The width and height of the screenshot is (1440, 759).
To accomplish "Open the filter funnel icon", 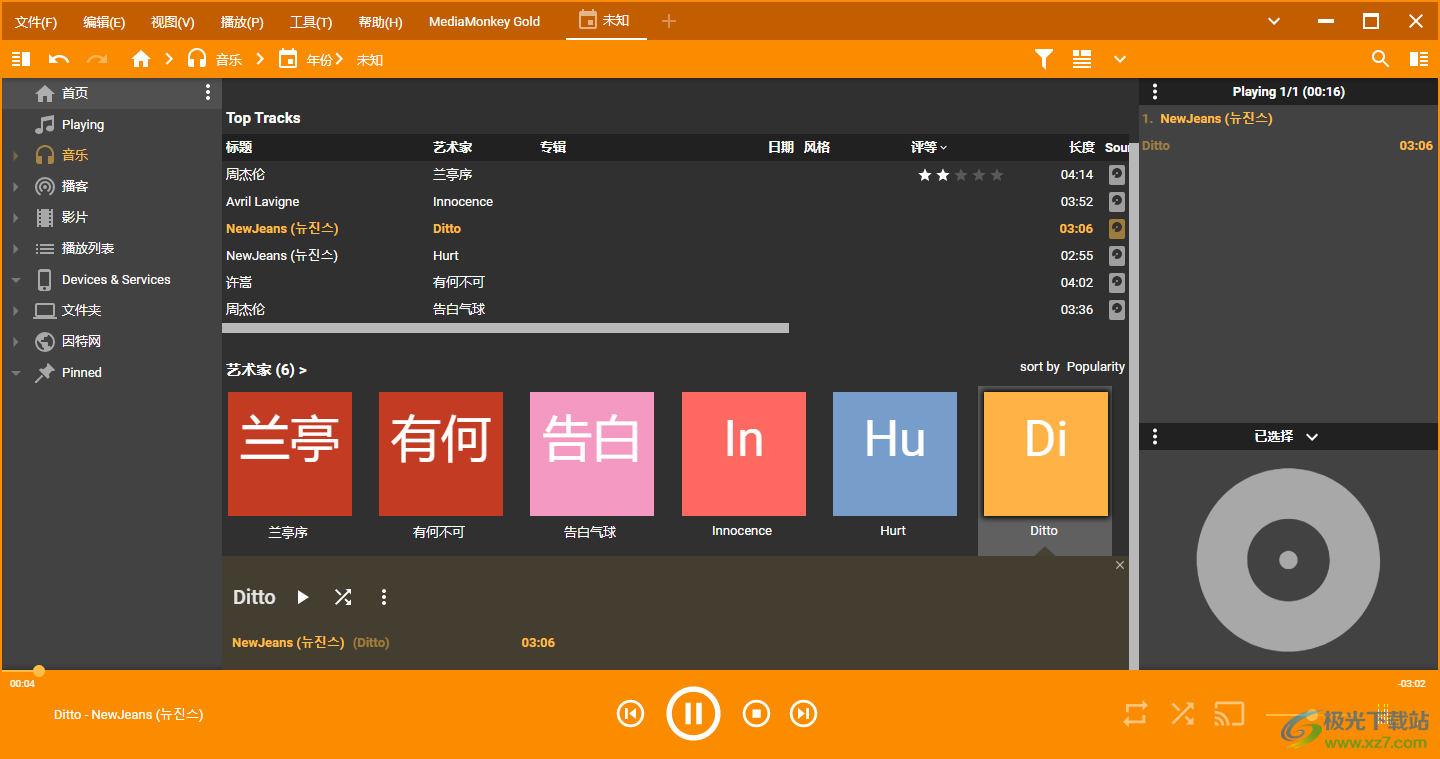I will 1043,59.
